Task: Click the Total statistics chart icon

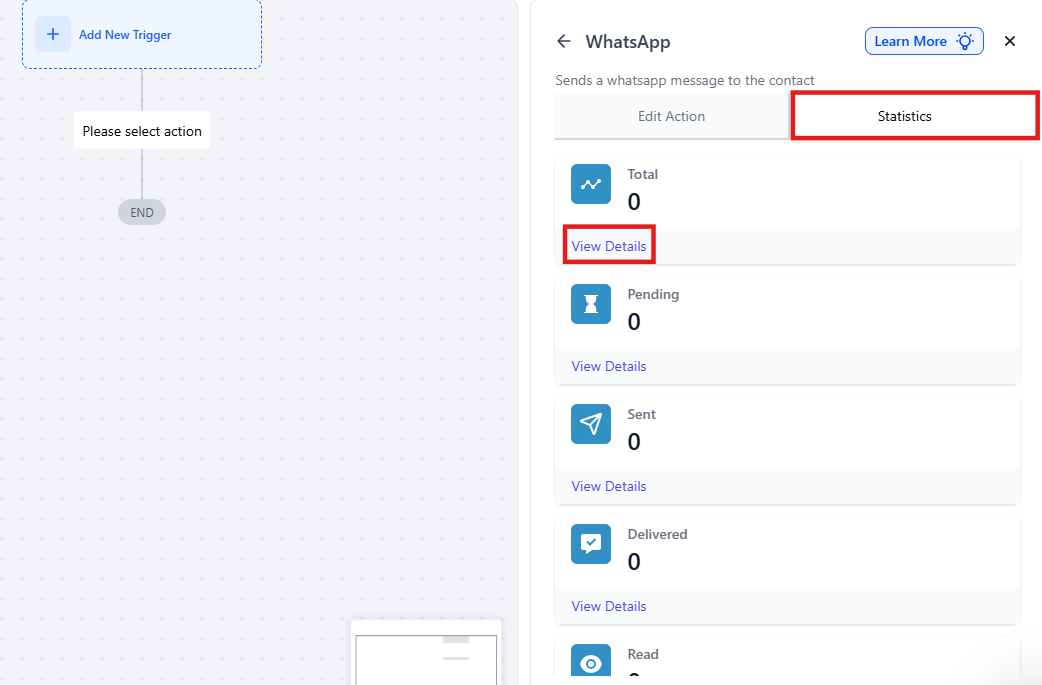Action: pos(591,184)
